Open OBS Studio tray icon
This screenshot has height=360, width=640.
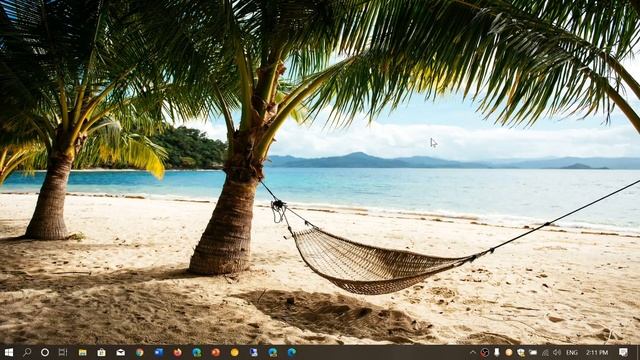484,352
